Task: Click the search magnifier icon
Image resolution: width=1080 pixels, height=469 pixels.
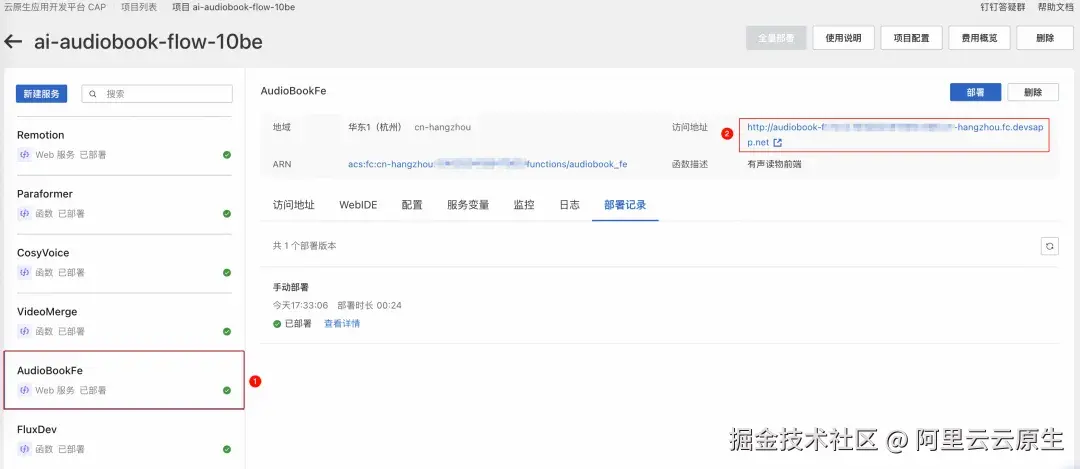Action: [x=92, y=94]
